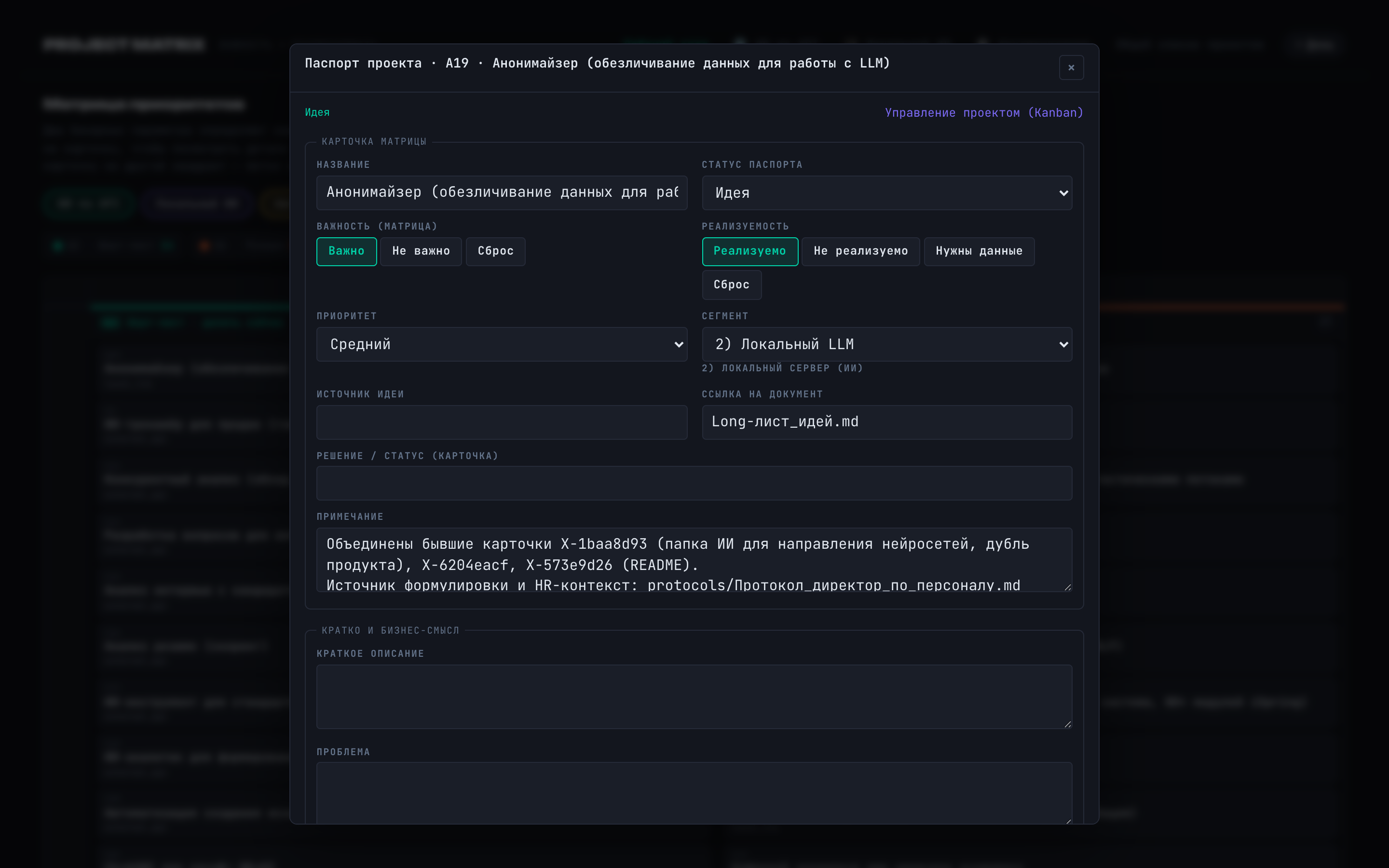
Task: Click the Ссылка на документ field
Action: click(x=886, y=422)
